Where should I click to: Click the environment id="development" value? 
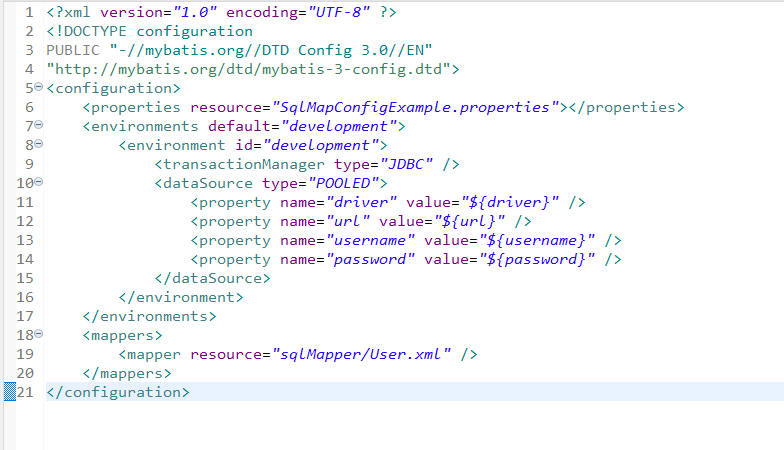click(321, 145)
